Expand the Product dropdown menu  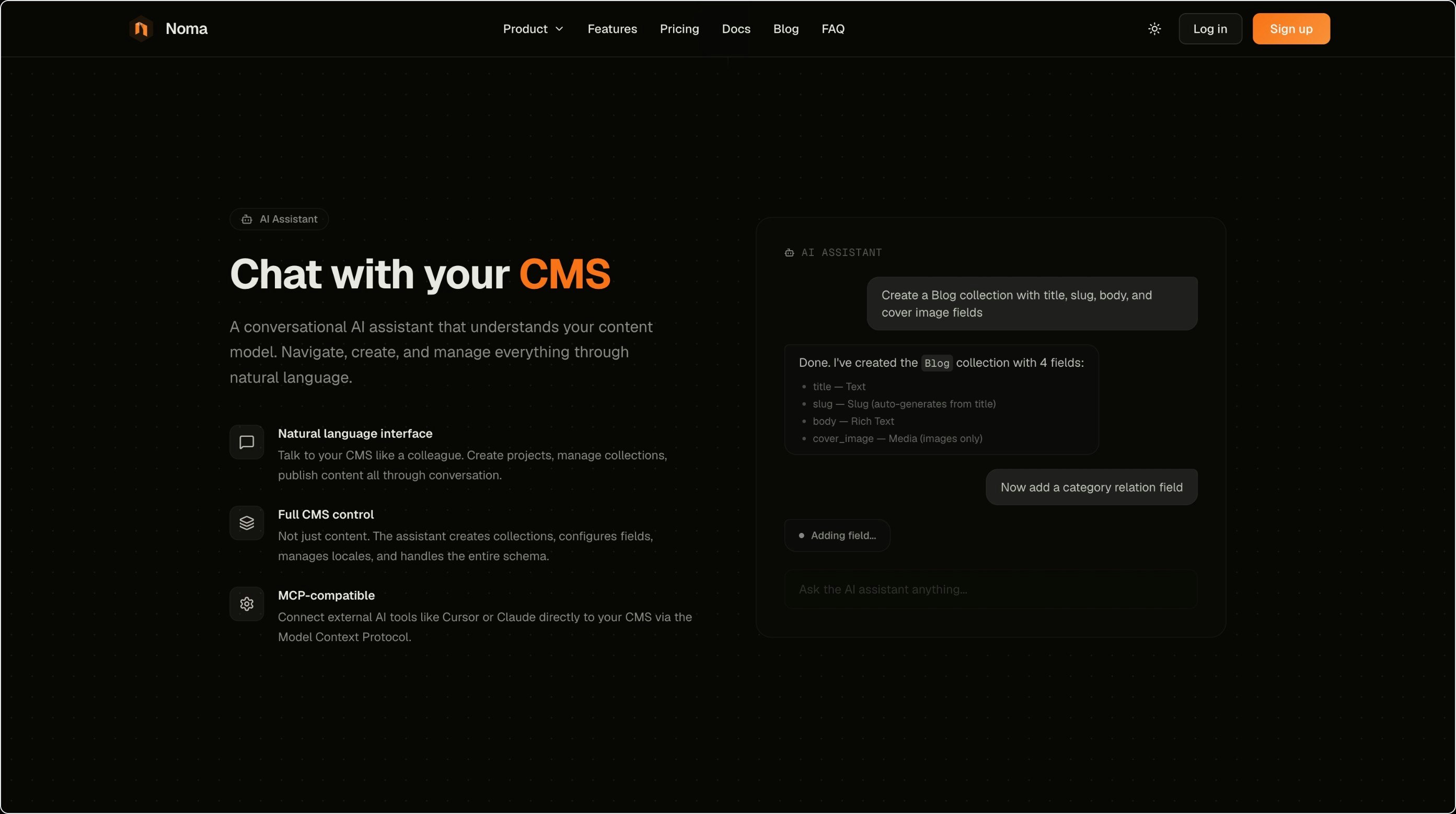pos(525,29)
